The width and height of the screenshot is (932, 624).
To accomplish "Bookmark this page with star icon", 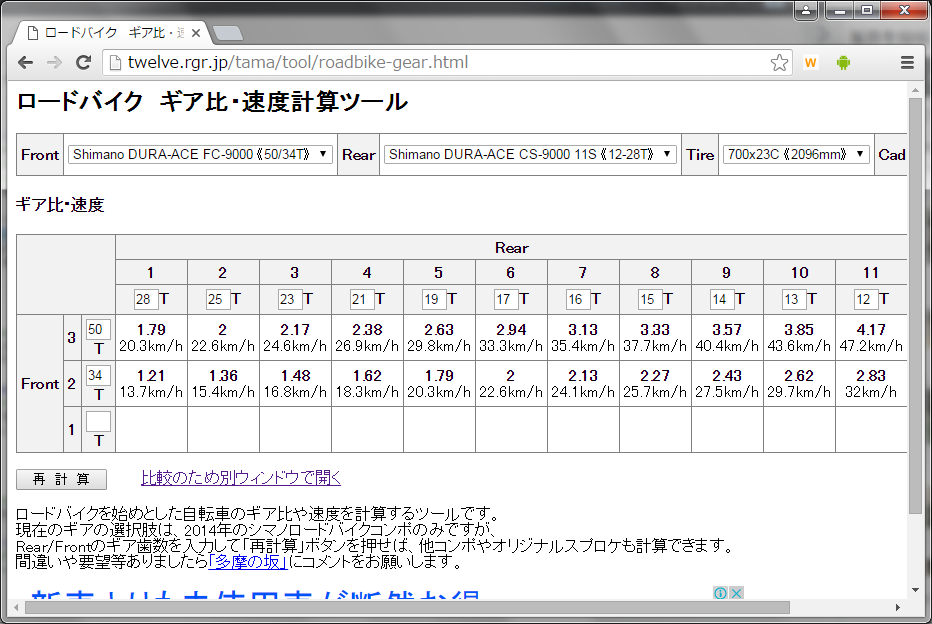I will 779,62.
